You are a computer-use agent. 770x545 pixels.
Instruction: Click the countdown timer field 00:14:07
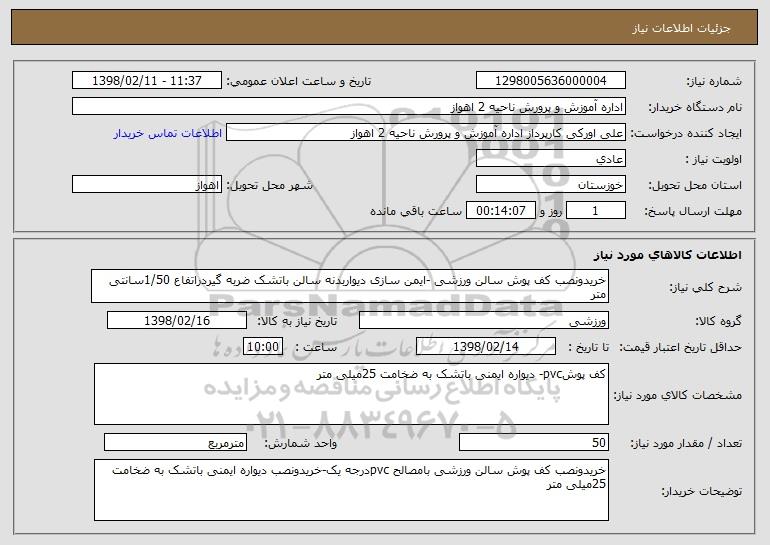[500, 210]
